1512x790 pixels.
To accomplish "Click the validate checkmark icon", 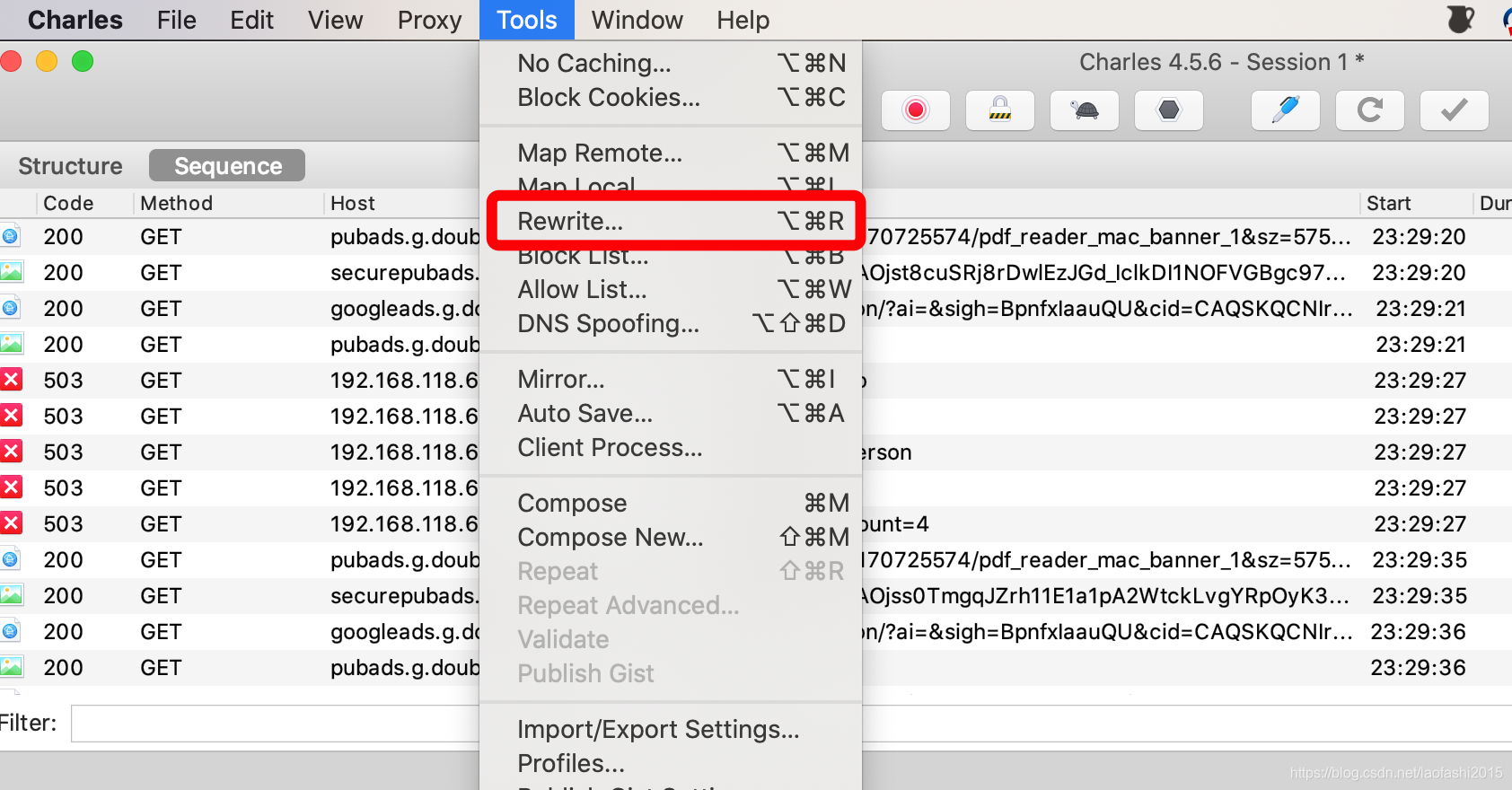I will coord(1455,110).
